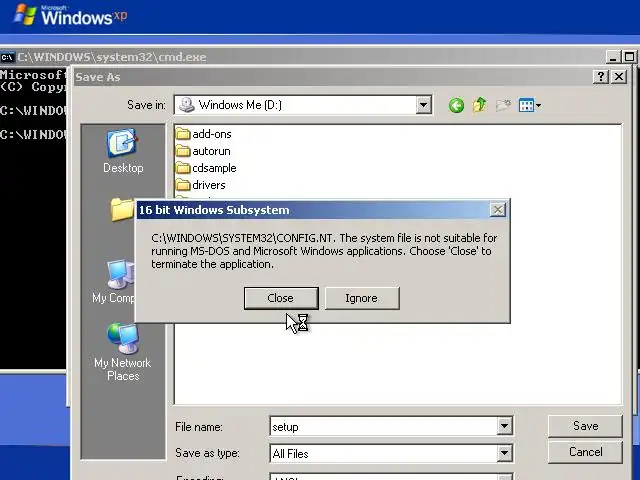Create new folder icon in Save As toolbar
The height and width of the screenshot is (480, 640).
tap(503, 105)
